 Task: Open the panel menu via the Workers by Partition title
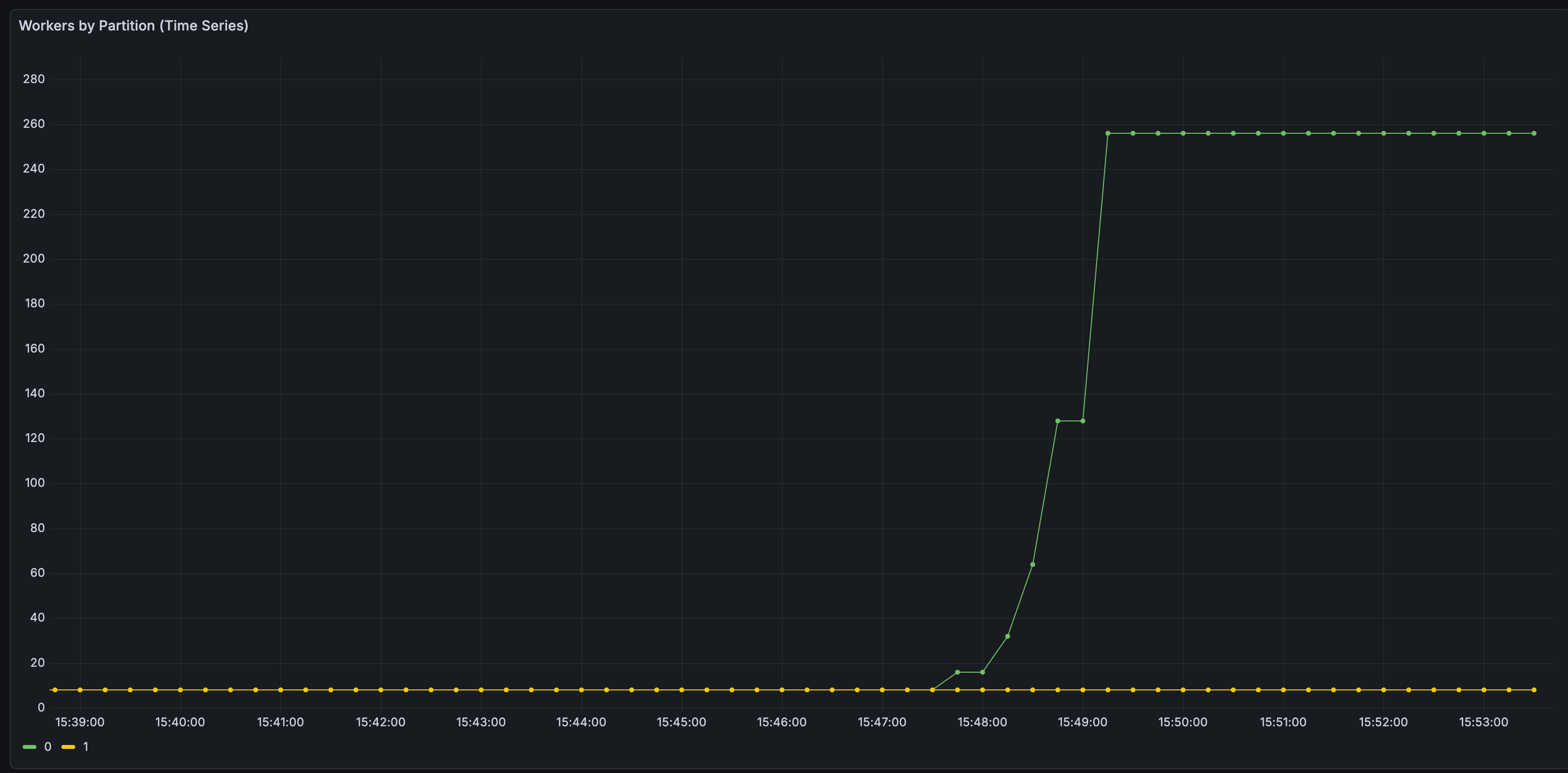(x=133, y=26)
